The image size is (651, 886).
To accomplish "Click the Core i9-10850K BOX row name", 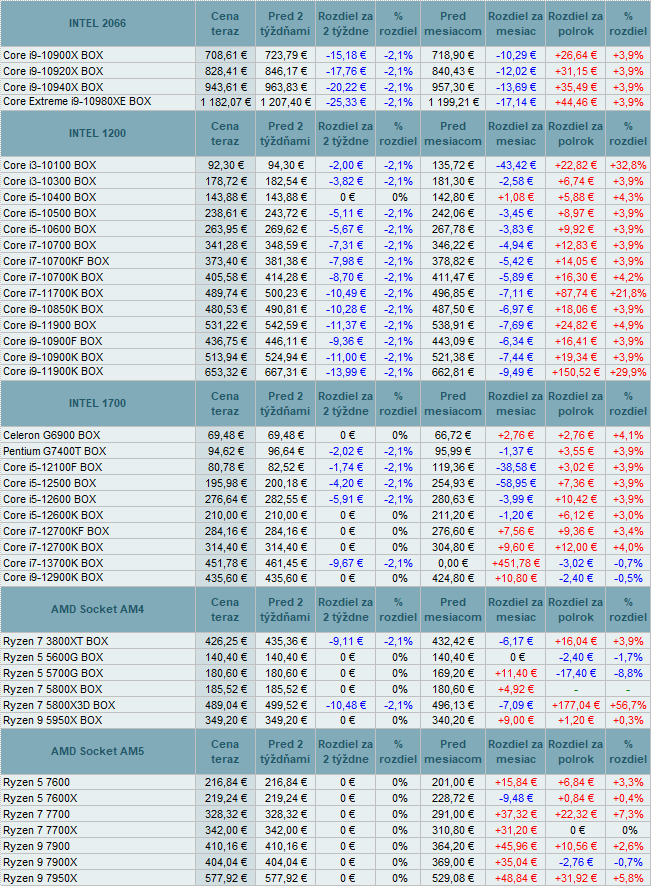I will [53, 309].
